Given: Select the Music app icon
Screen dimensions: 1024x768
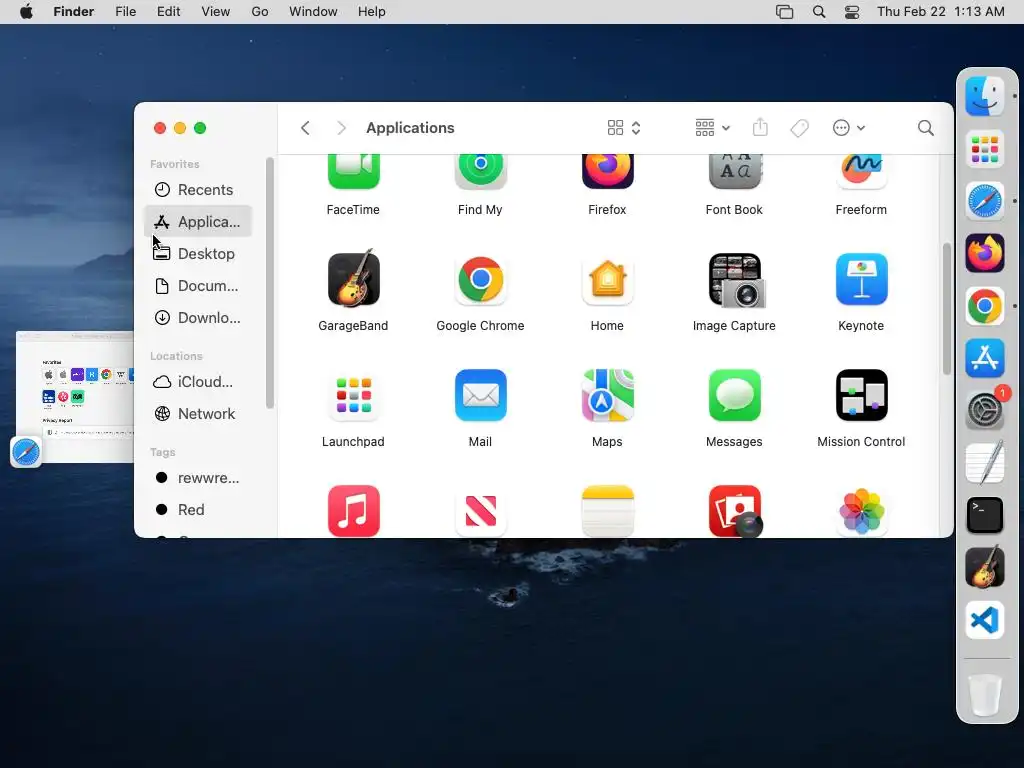Looking at the screenshot, I should (353, 511).
